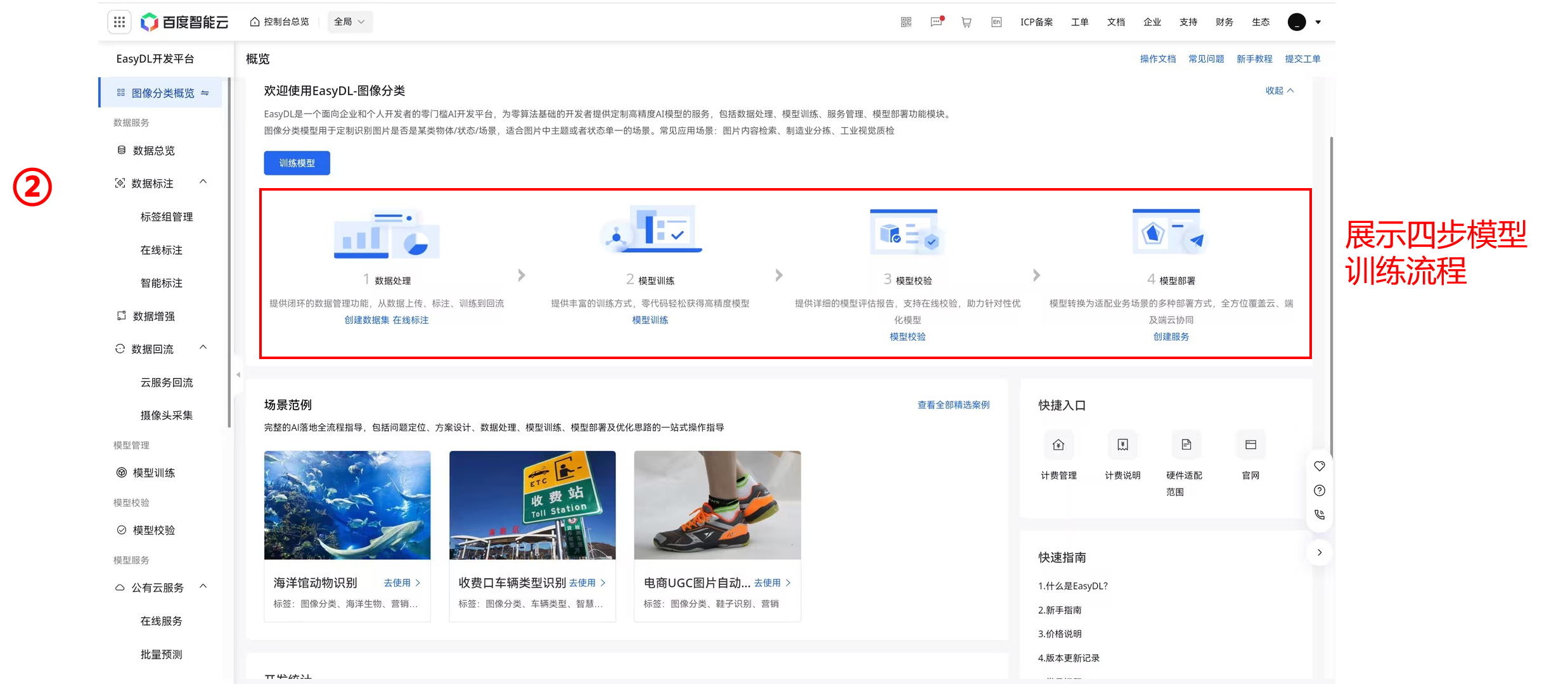Click the help question mark floating icon

click(x=1320, y=490)
